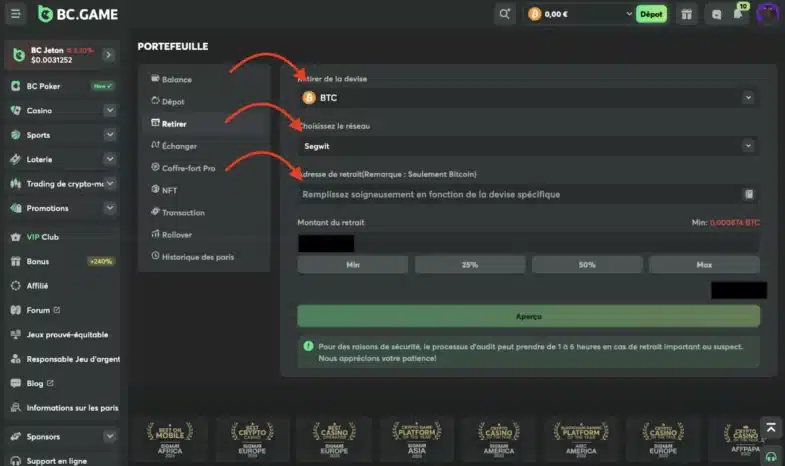This screenshot has width=785, height=466.
Task: Open the hamburger menu icon
Action: pos(16,14)
